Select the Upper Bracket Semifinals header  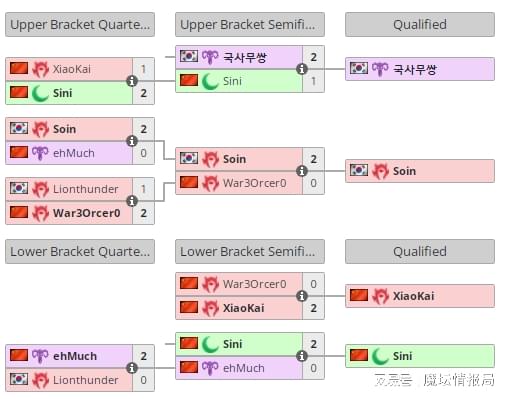pos(250,25)
